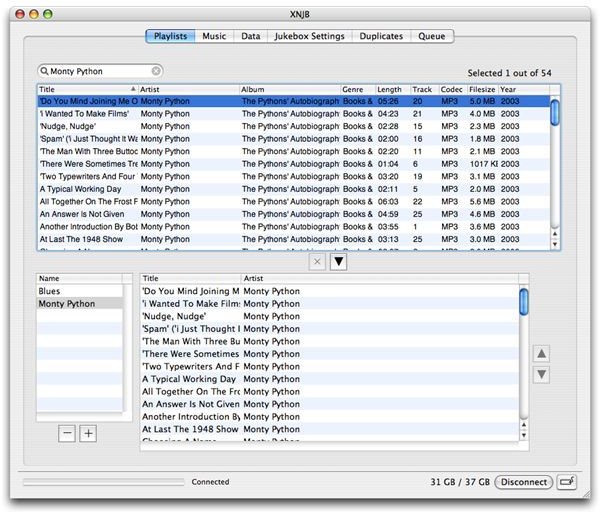Open the Queue tab
The height and width of the screenshot is (512, 600).
(x=432, y=36)
